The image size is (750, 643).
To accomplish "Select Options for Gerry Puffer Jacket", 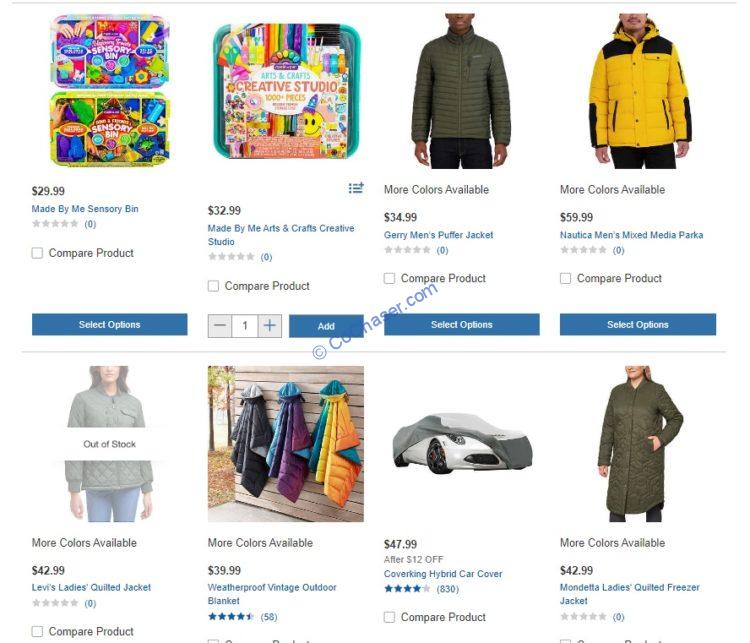I will point(462,324).
